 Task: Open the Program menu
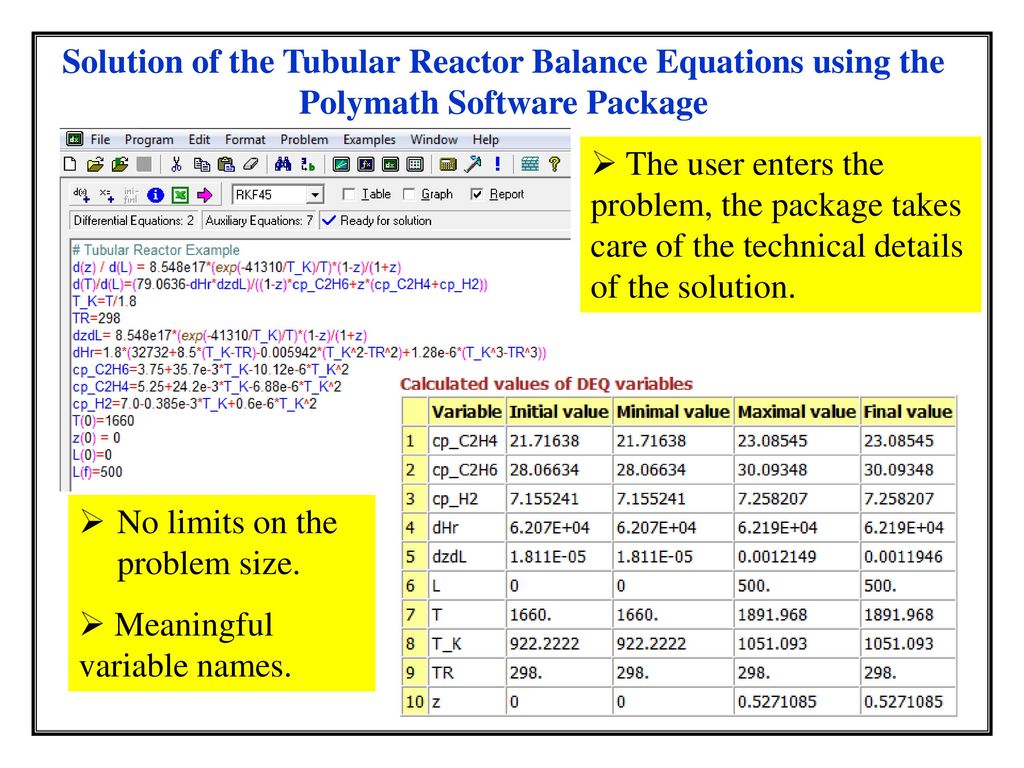(149, 139)
